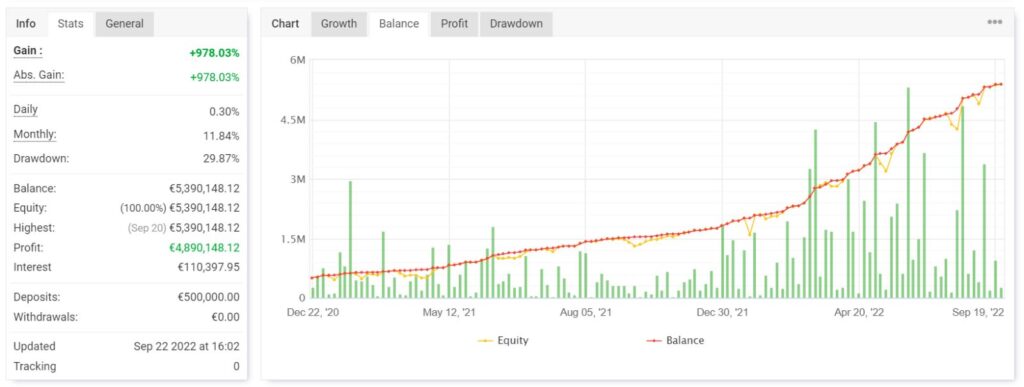Toggle the Balance series in the legend
The height and width of the screenshot is (387, 1024).
click(x=675, y=340)
